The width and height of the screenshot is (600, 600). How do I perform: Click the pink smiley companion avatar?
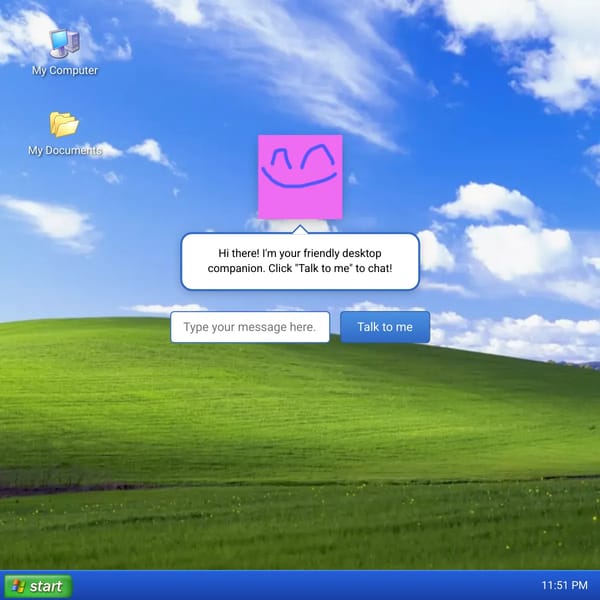coord(300,177)
